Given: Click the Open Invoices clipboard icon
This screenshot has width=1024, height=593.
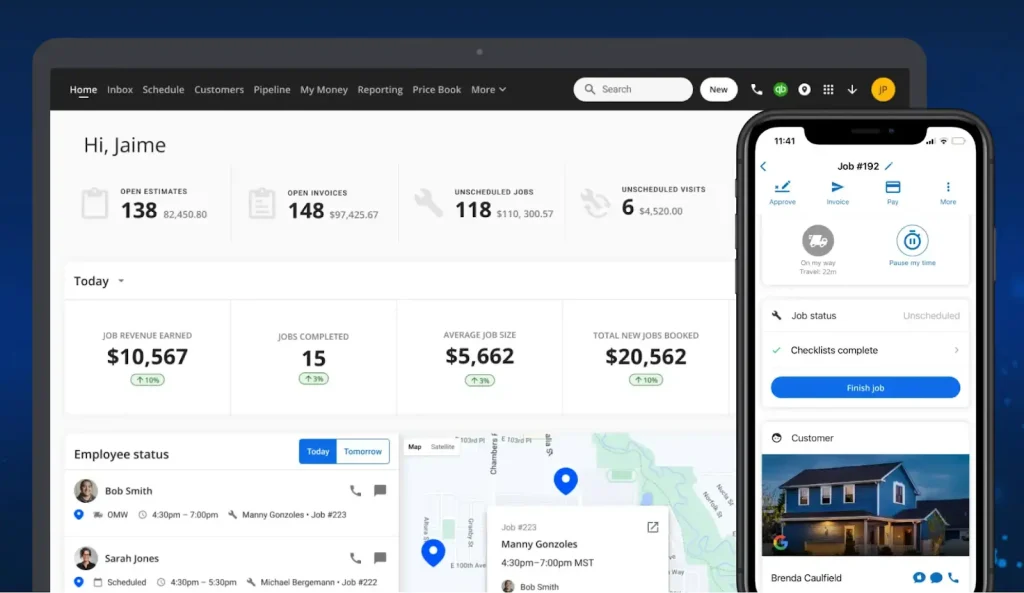Looking at the screenshot, I should click(x=262, y=203).
